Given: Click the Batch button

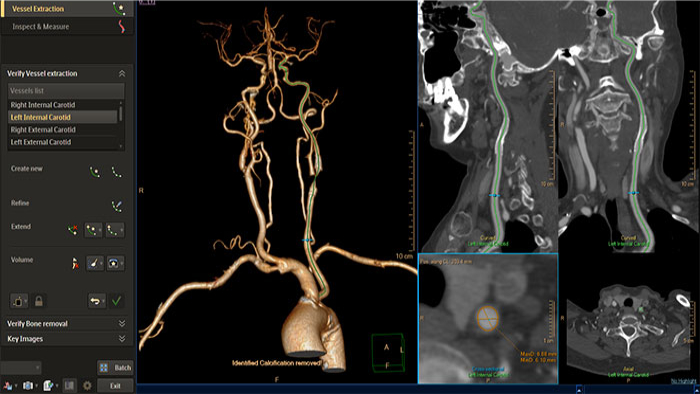Looking at the screenshot, I should 115,368.
